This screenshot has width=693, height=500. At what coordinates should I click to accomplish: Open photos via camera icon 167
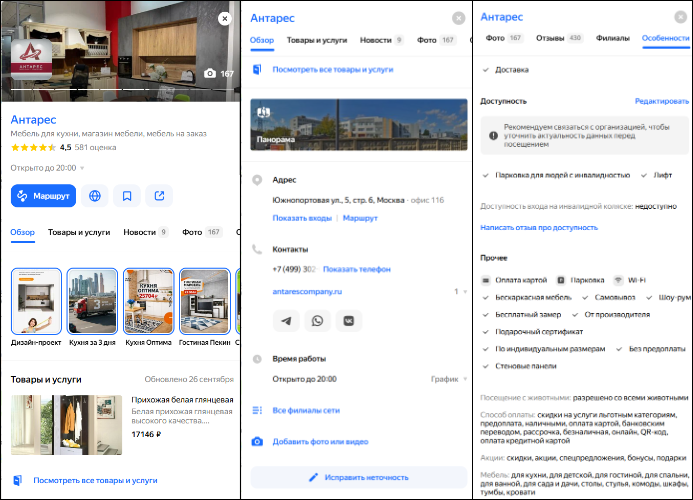(x=218, y=73)
